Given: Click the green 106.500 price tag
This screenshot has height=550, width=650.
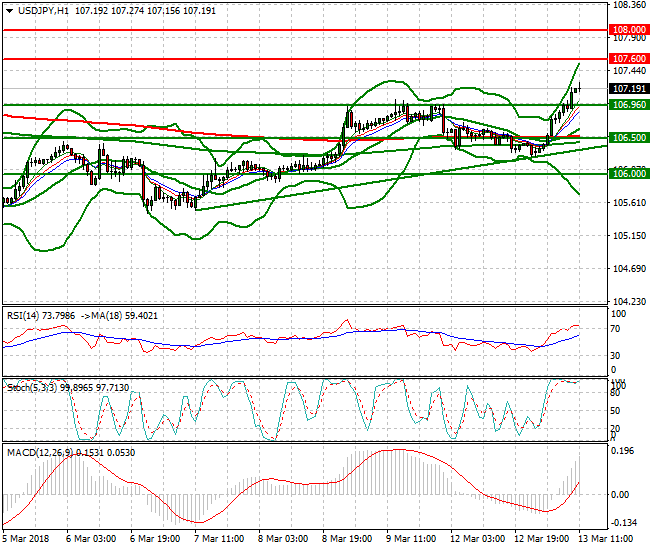Looking at the screenshot, I should (629, 138).
